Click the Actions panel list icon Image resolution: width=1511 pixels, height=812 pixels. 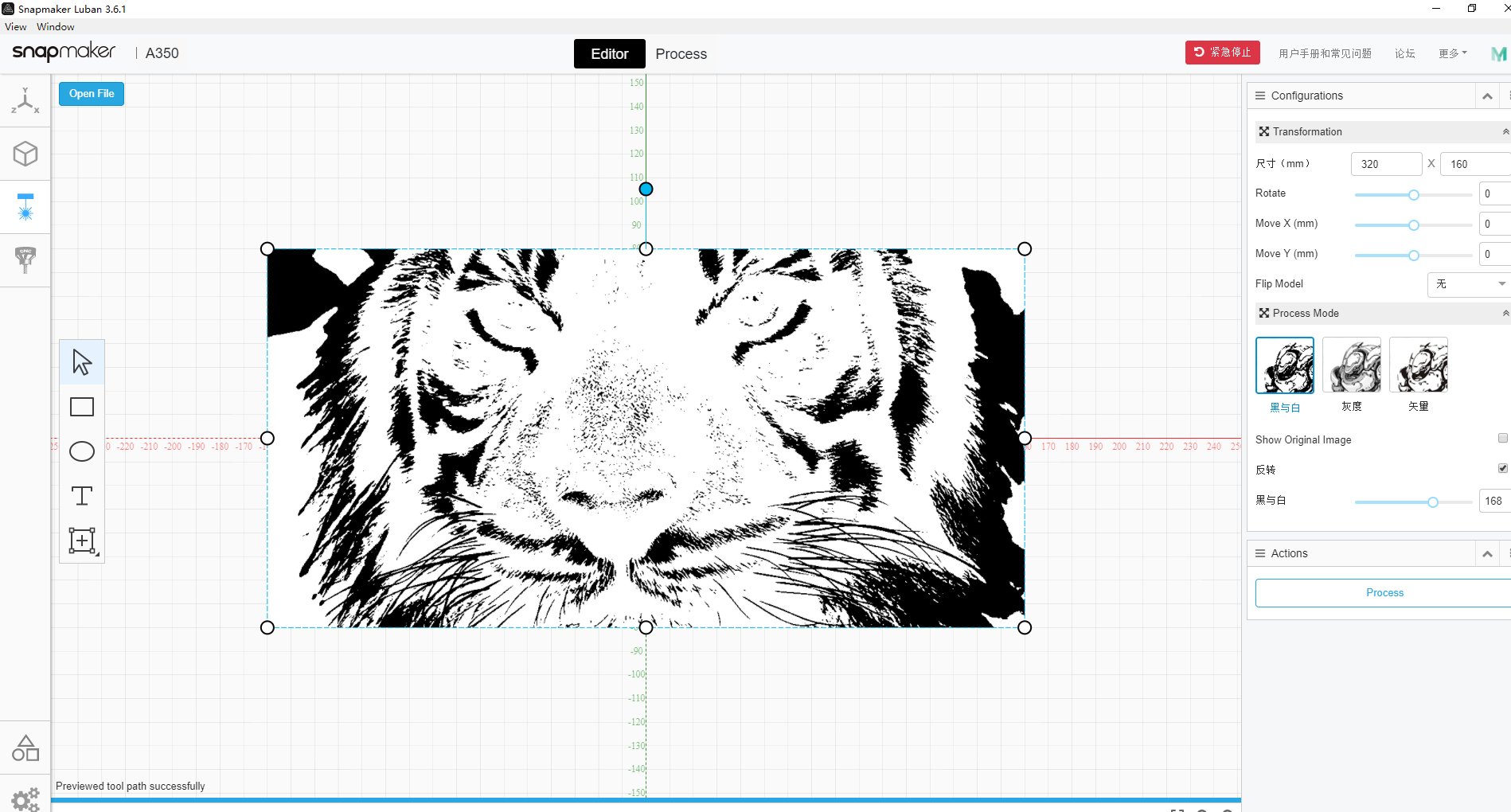click(1260, 553)
